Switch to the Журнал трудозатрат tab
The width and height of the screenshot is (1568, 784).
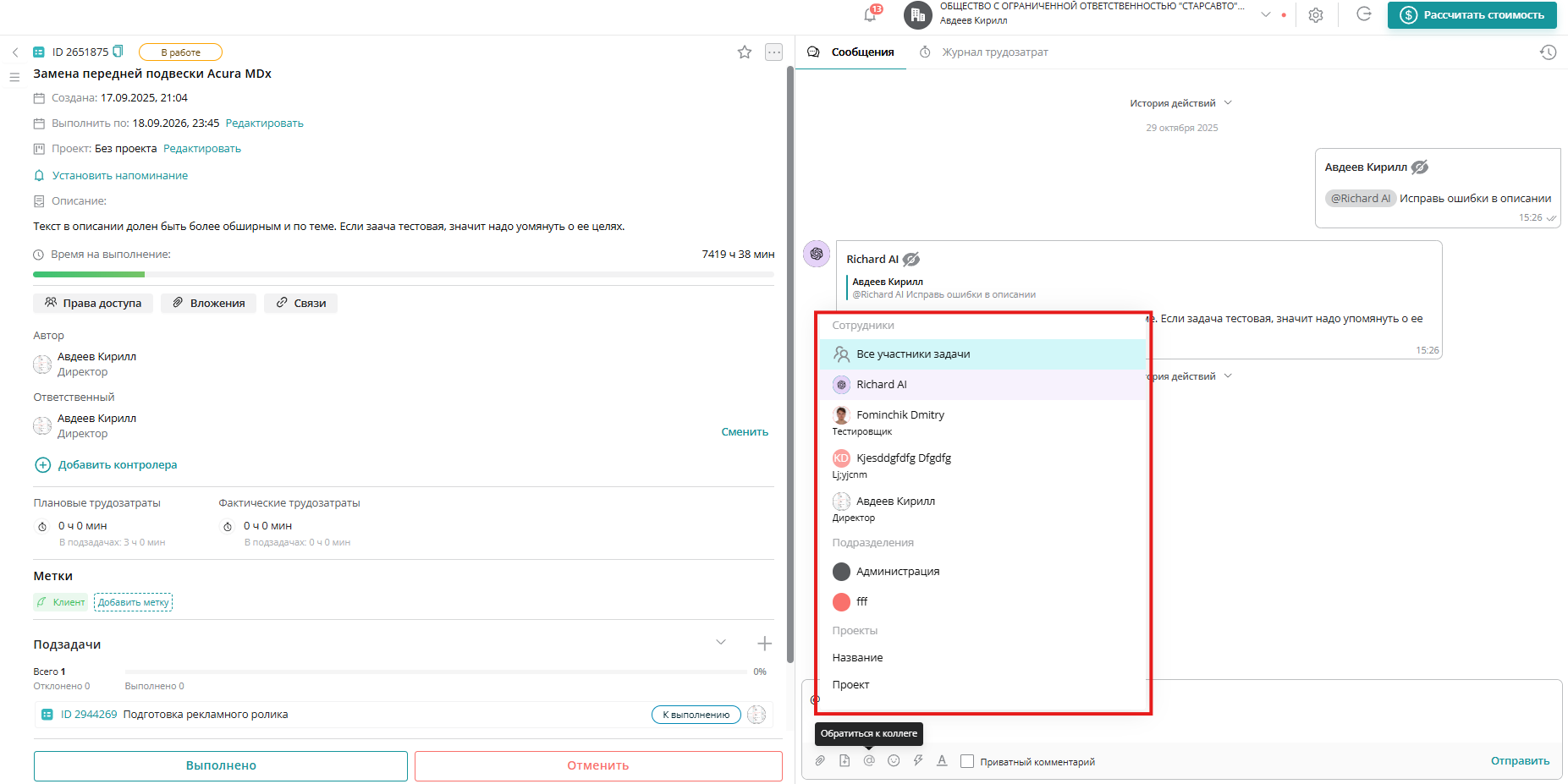(984, 52)
